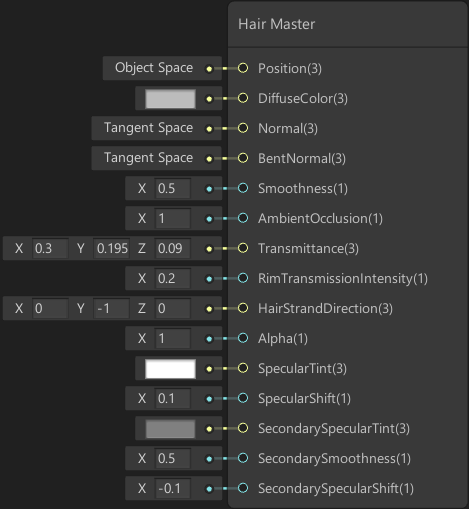The image size is (469, 509).
Task: Open the DiffuseColor gray color swatch
Action: pyautogui.click(x=170, y=99)
